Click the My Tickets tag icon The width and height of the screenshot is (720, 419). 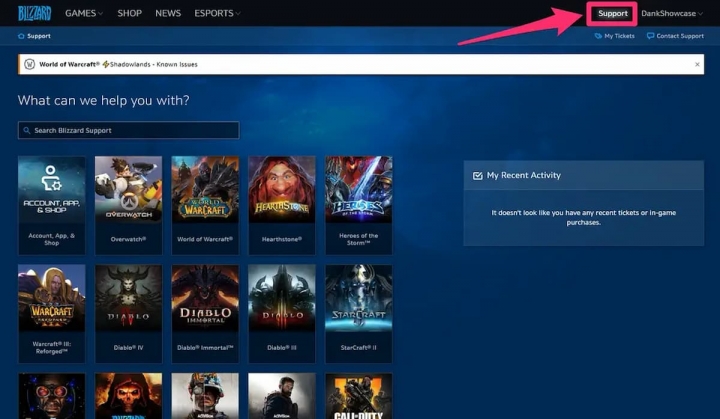coord(598,36)
